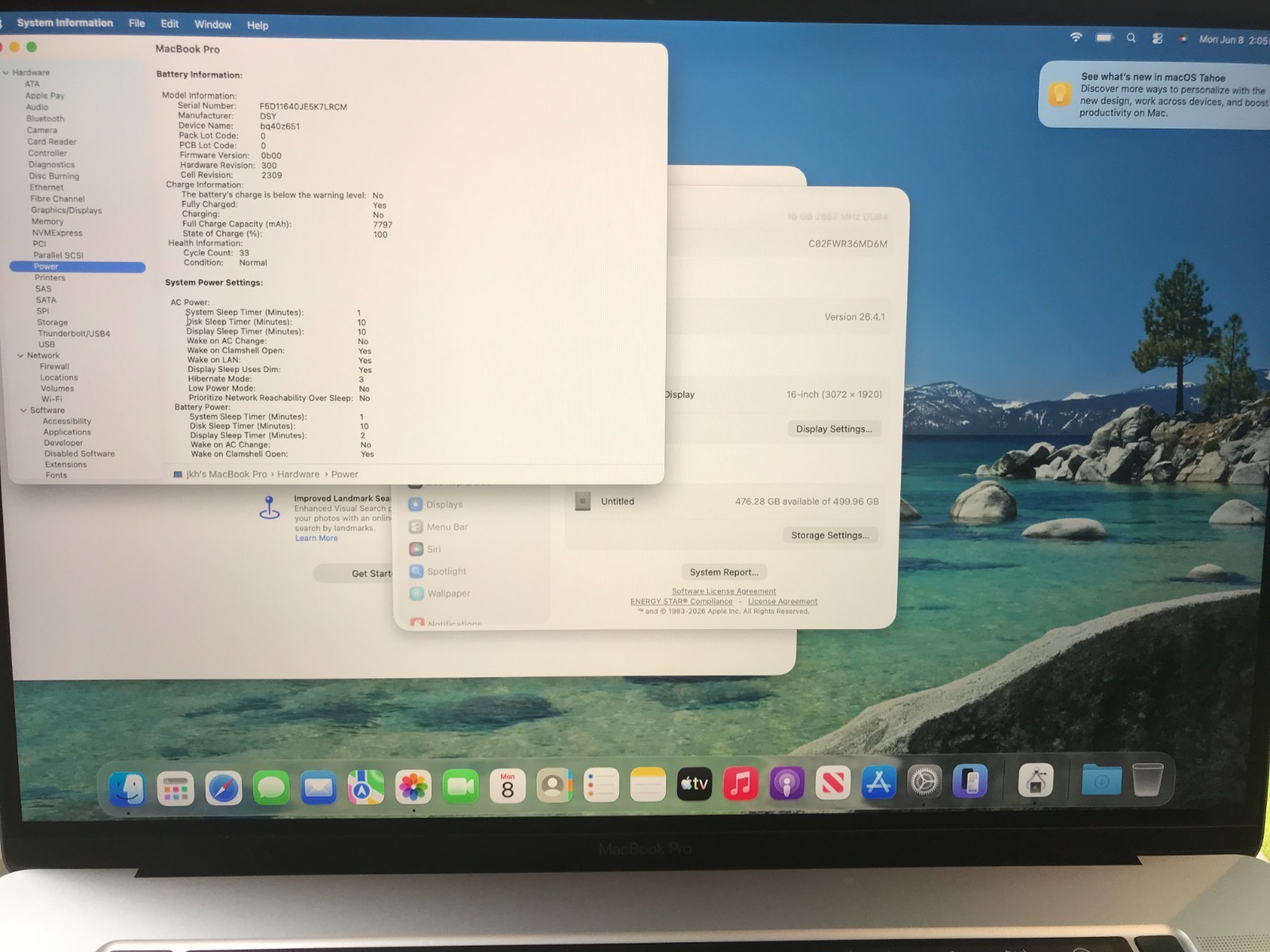1270x952 pixels.
Task: Open Menu Bar in the System Settings sidebar
Action: click(x=438, y=527)
